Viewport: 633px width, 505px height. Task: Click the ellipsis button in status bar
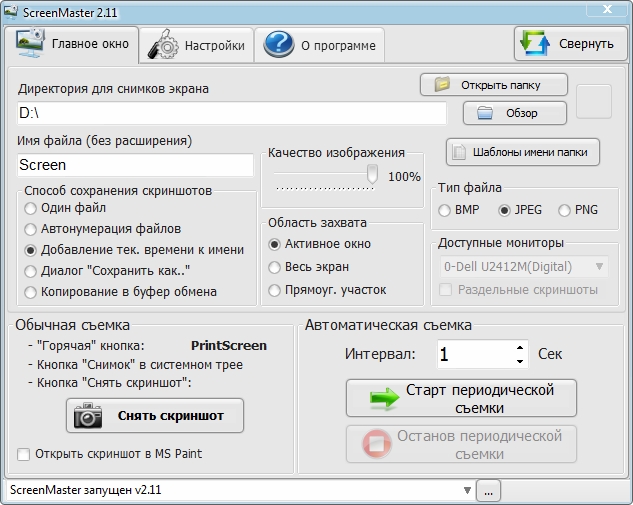pos(488,491)
